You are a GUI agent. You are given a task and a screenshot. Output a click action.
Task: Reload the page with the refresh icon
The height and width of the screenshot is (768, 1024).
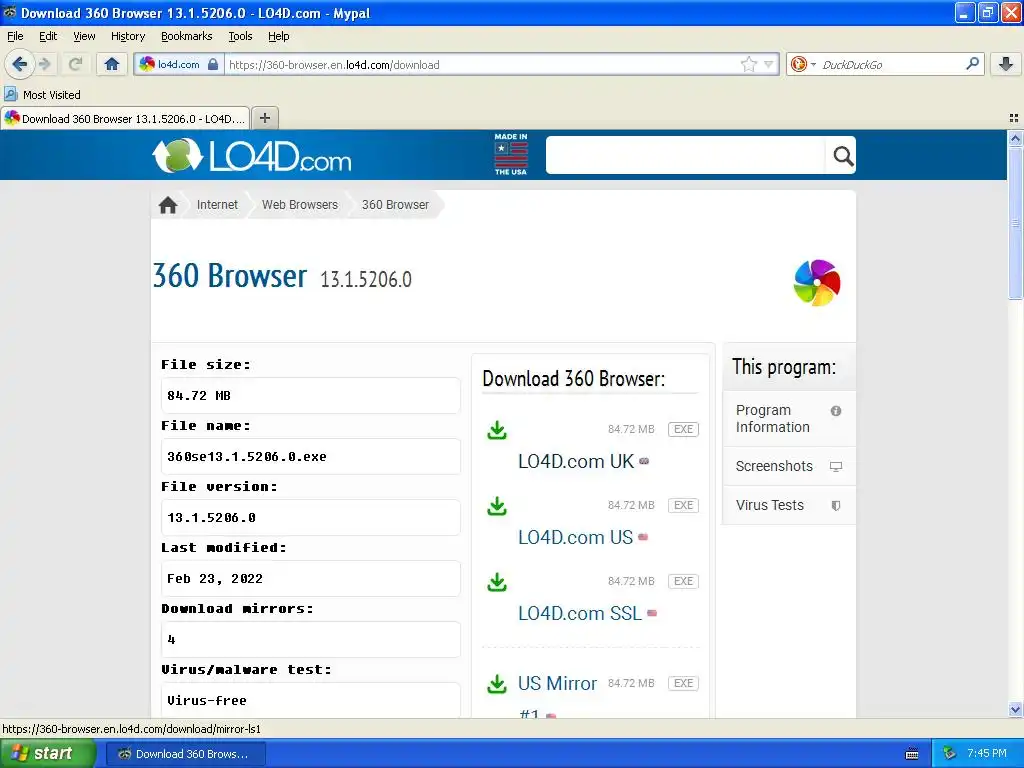[76, 64]
